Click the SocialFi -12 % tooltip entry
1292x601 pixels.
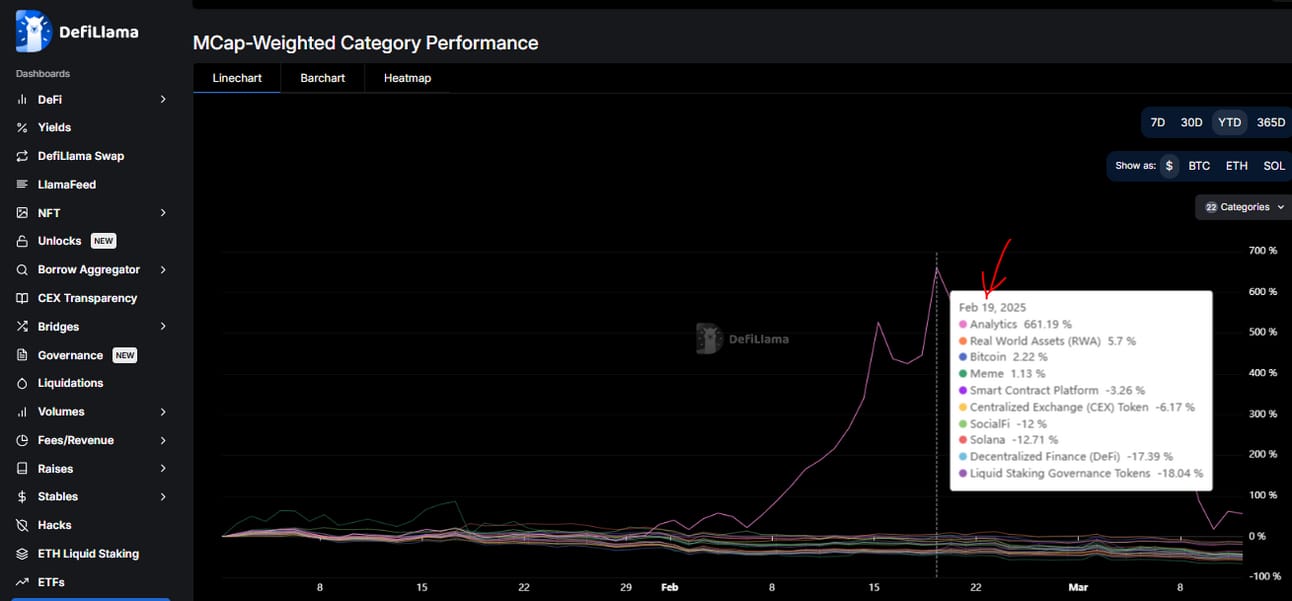click(1001, 424)
